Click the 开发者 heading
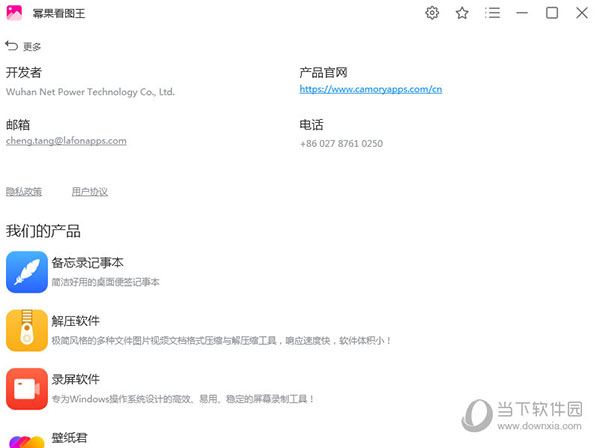 point(24,72)
